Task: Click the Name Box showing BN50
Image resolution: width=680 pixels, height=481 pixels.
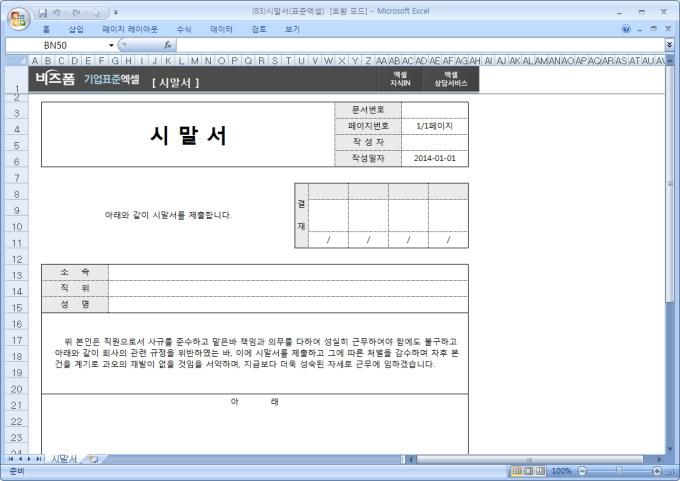Action: tap(56, 45)
